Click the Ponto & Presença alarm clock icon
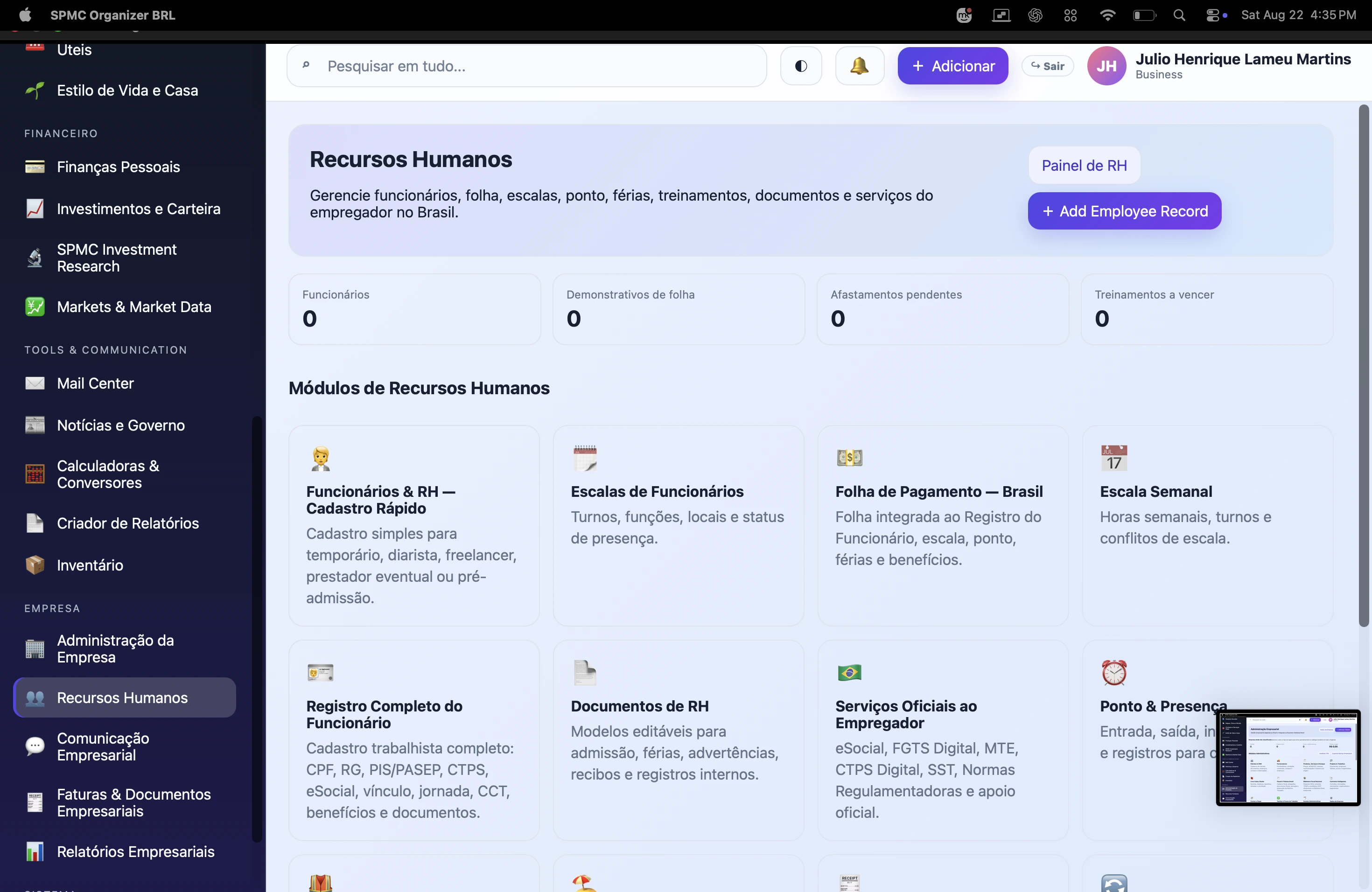The height and width of the screenshot is (892, 1372). tap(1114, 672)
